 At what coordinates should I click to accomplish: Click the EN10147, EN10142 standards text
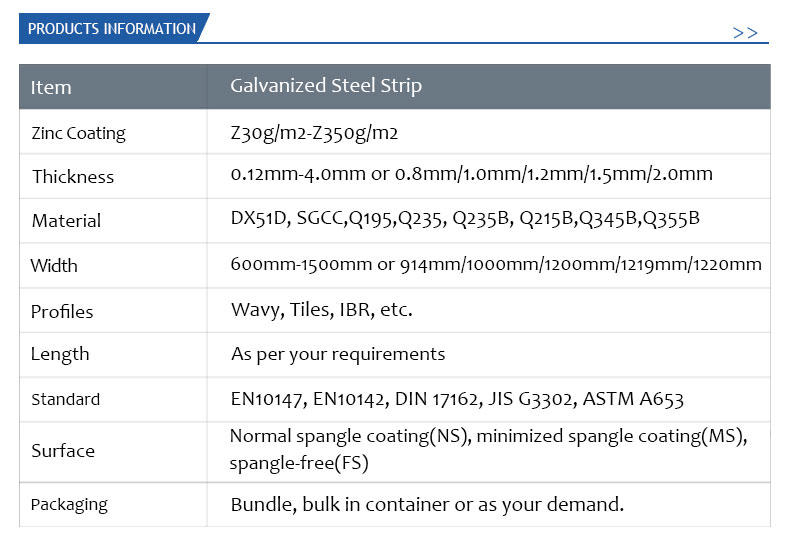457,399
